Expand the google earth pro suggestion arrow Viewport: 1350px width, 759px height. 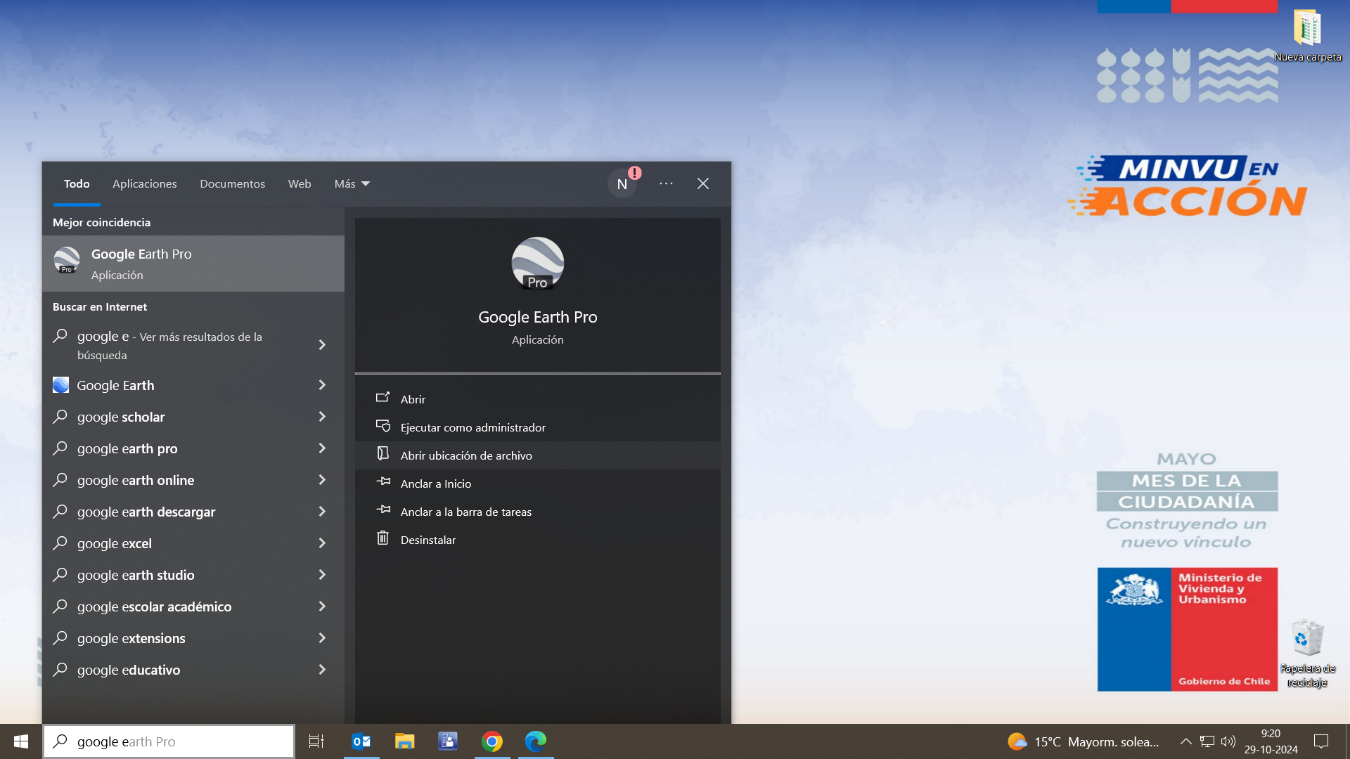pyautogui.click(x=322, y=448)
